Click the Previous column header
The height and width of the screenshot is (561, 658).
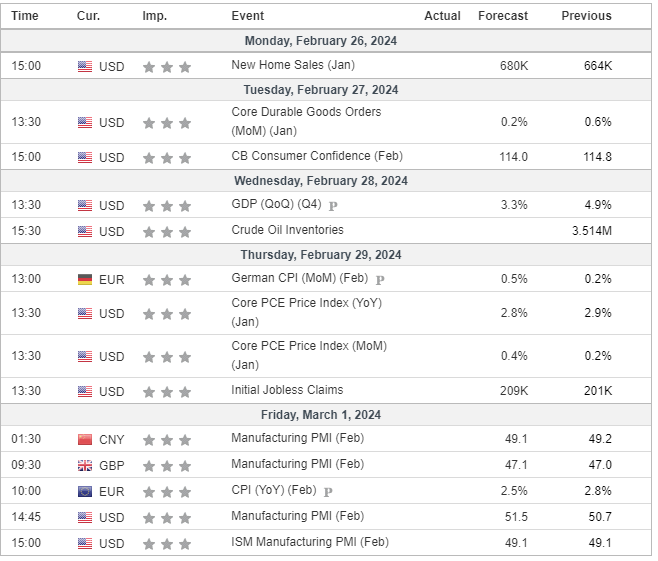coord(586,15)
